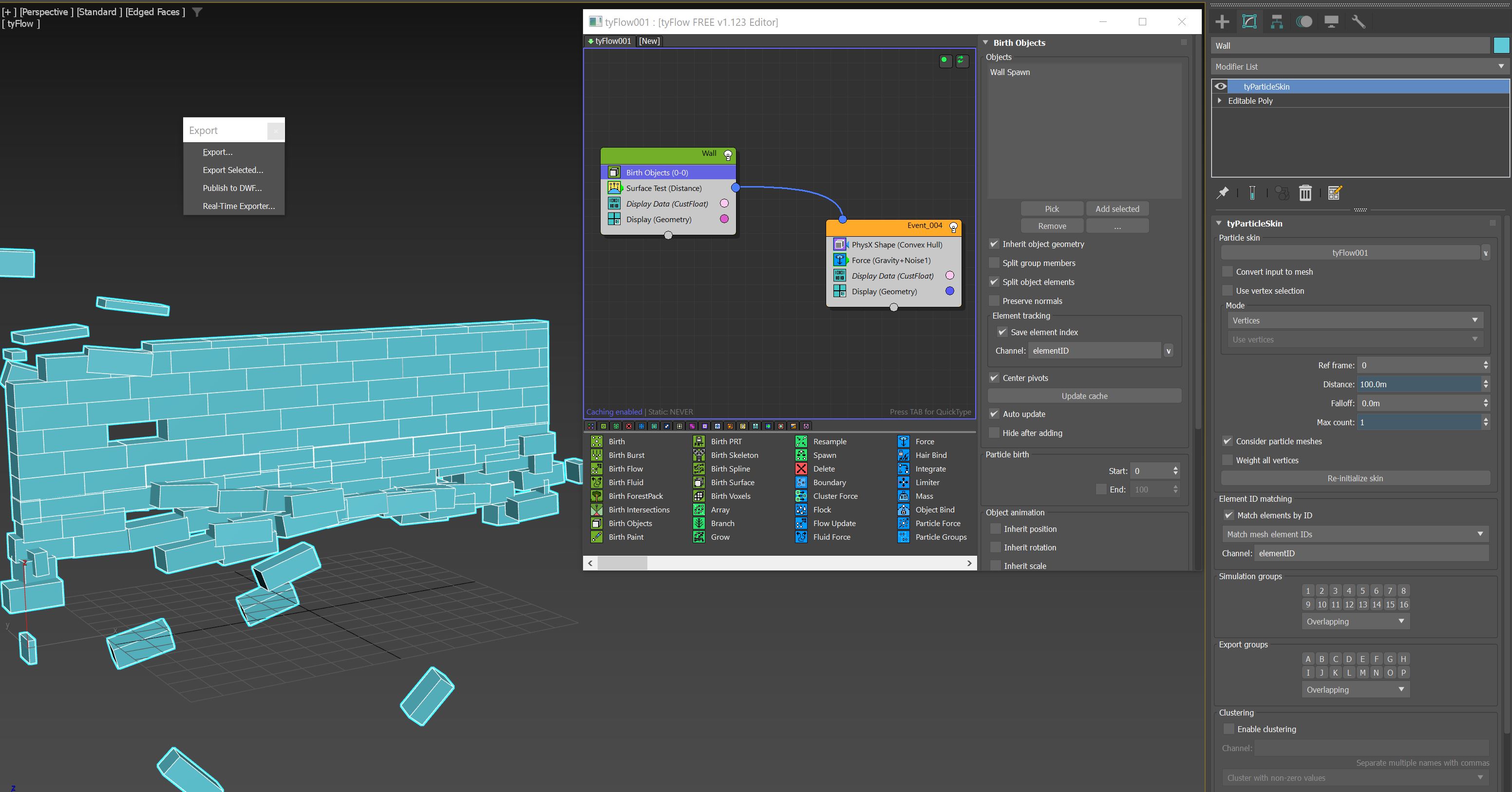1512x792 pixels.
Task: Click the Pick button
Action: (1052, 208)
